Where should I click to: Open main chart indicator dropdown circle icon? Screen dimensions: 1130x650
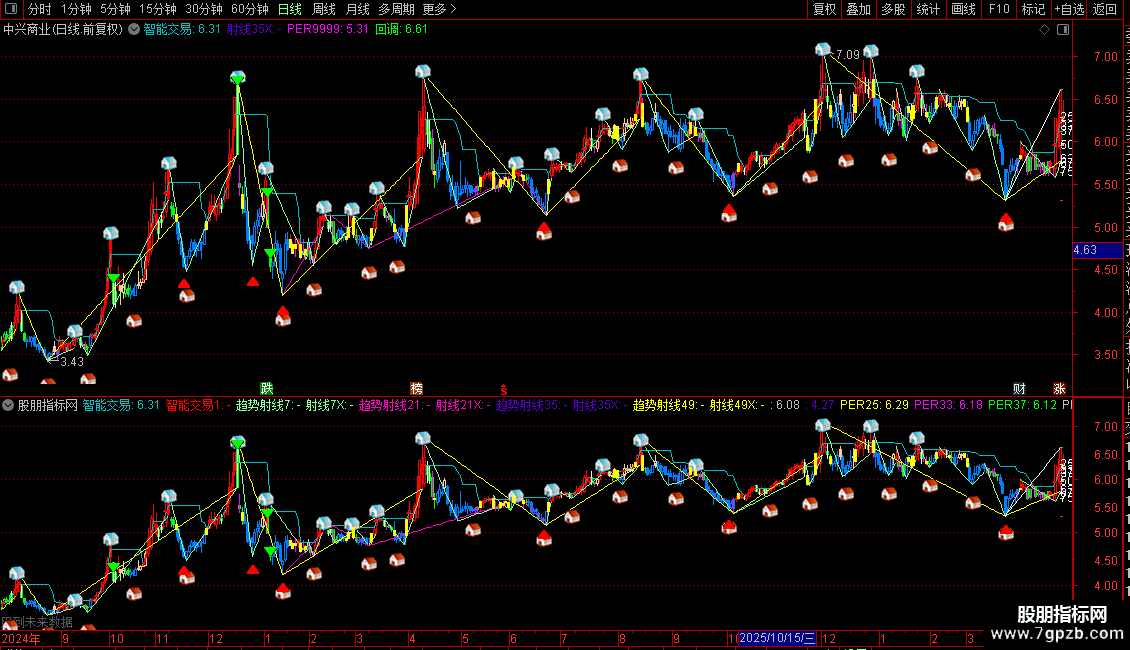[x=134, y=30]
